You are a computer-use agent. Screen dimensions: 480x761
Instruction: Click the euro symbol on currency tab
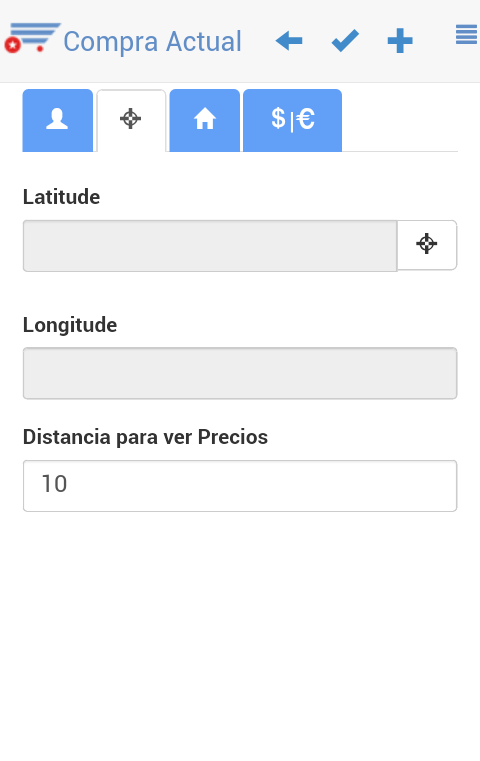click(306, 118)
